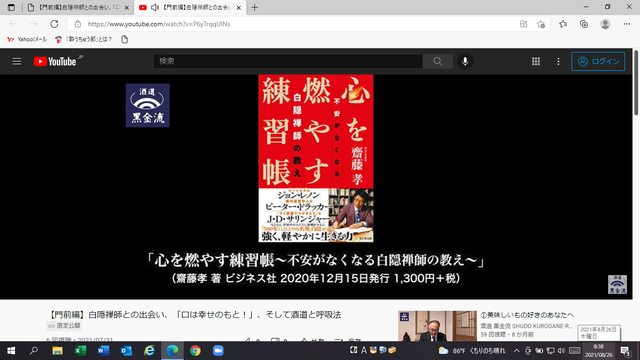Viewport: 640px width, 360px height.
Task: Open the tab actions menu icon
Action: 11,7
